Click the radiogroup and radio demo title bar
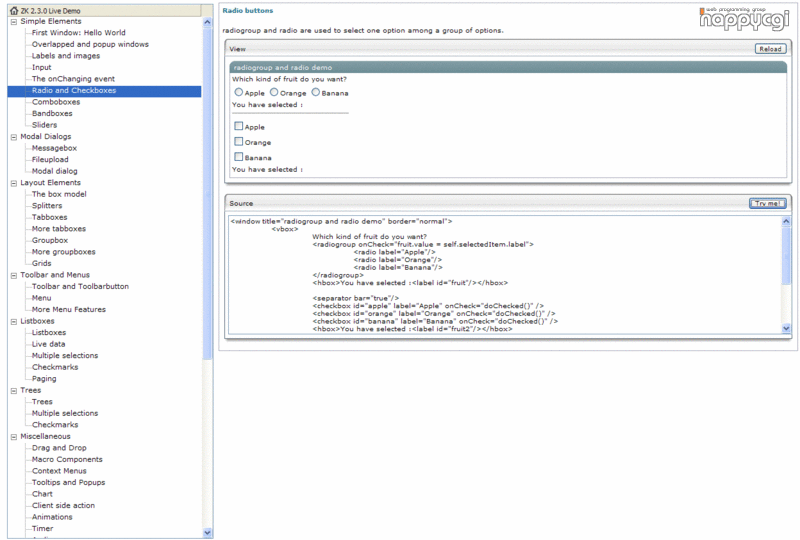 pyautogui.click(x=508, y=67)
